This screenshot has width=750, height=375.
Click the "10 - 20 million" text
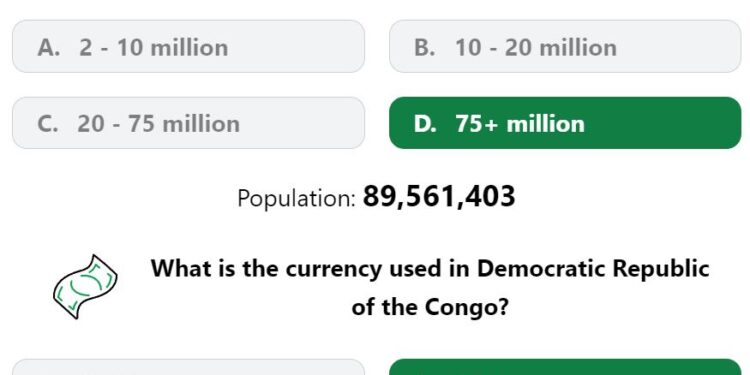536,47
